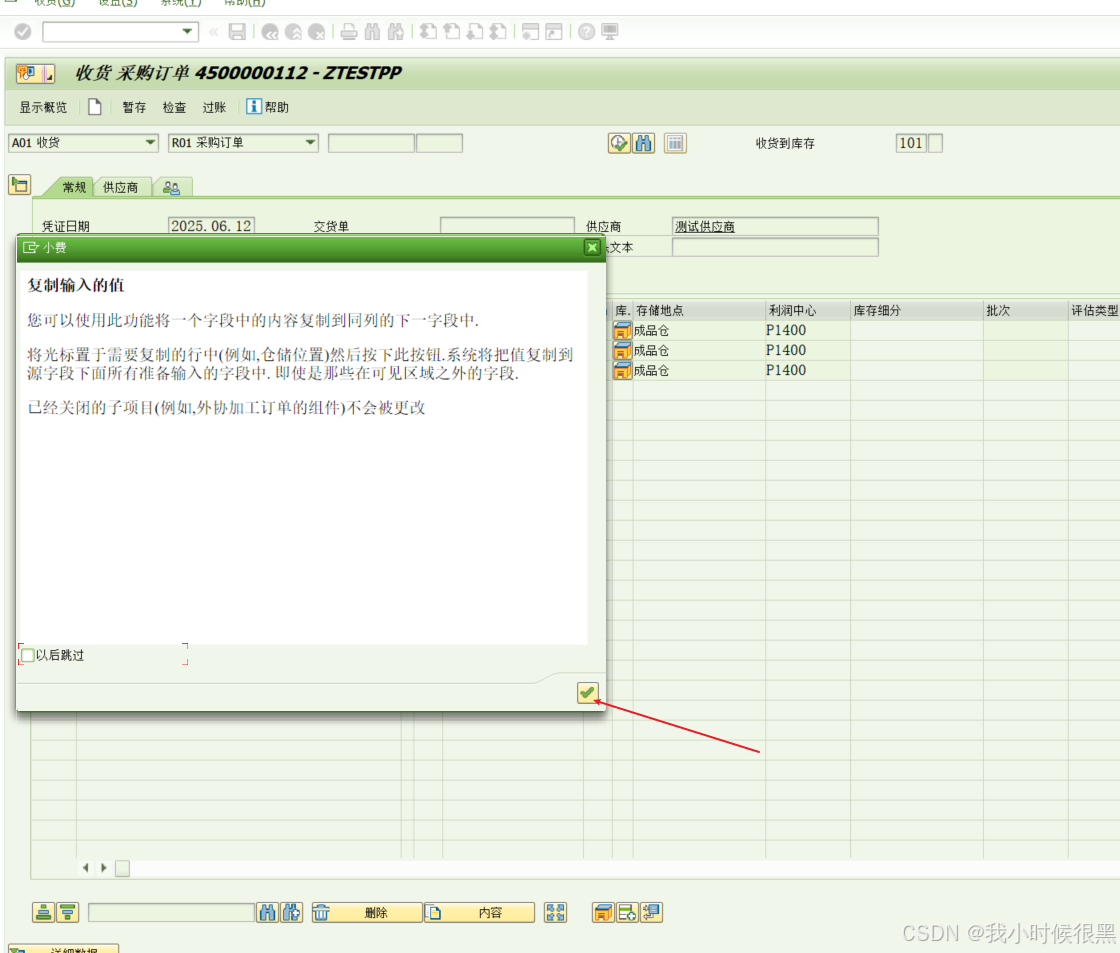Click the Find Next binoculars icon
The image size is (1120, 953).
tap(396, 31)
